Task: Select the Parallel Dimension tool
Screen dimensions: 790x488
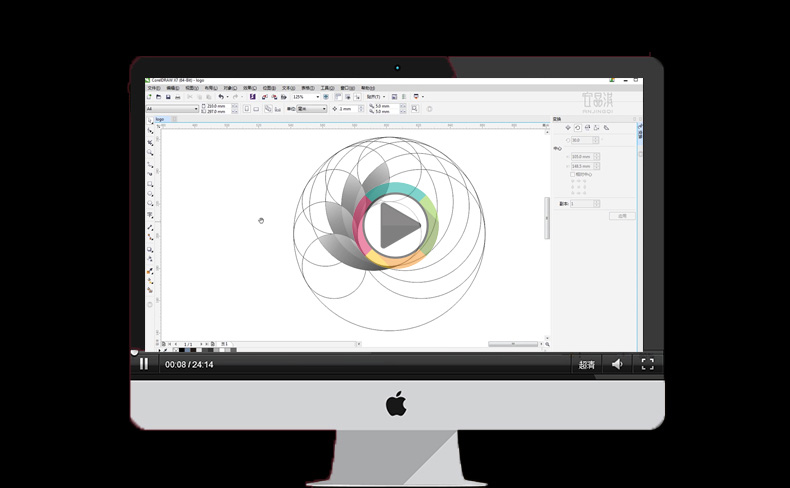Action: 150,227
